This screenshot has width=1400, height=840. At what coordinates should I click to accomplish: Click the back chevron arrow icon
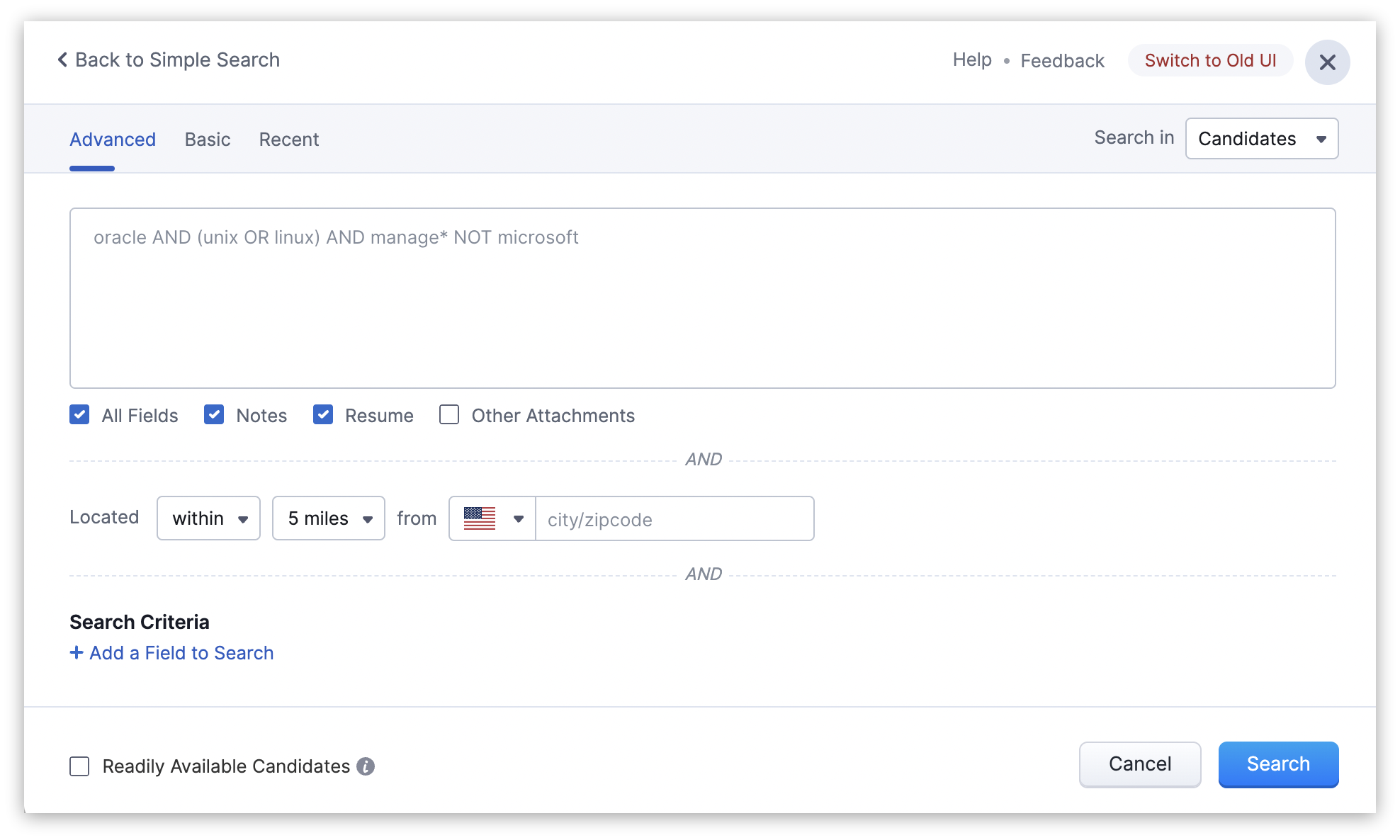coord(62,60)
